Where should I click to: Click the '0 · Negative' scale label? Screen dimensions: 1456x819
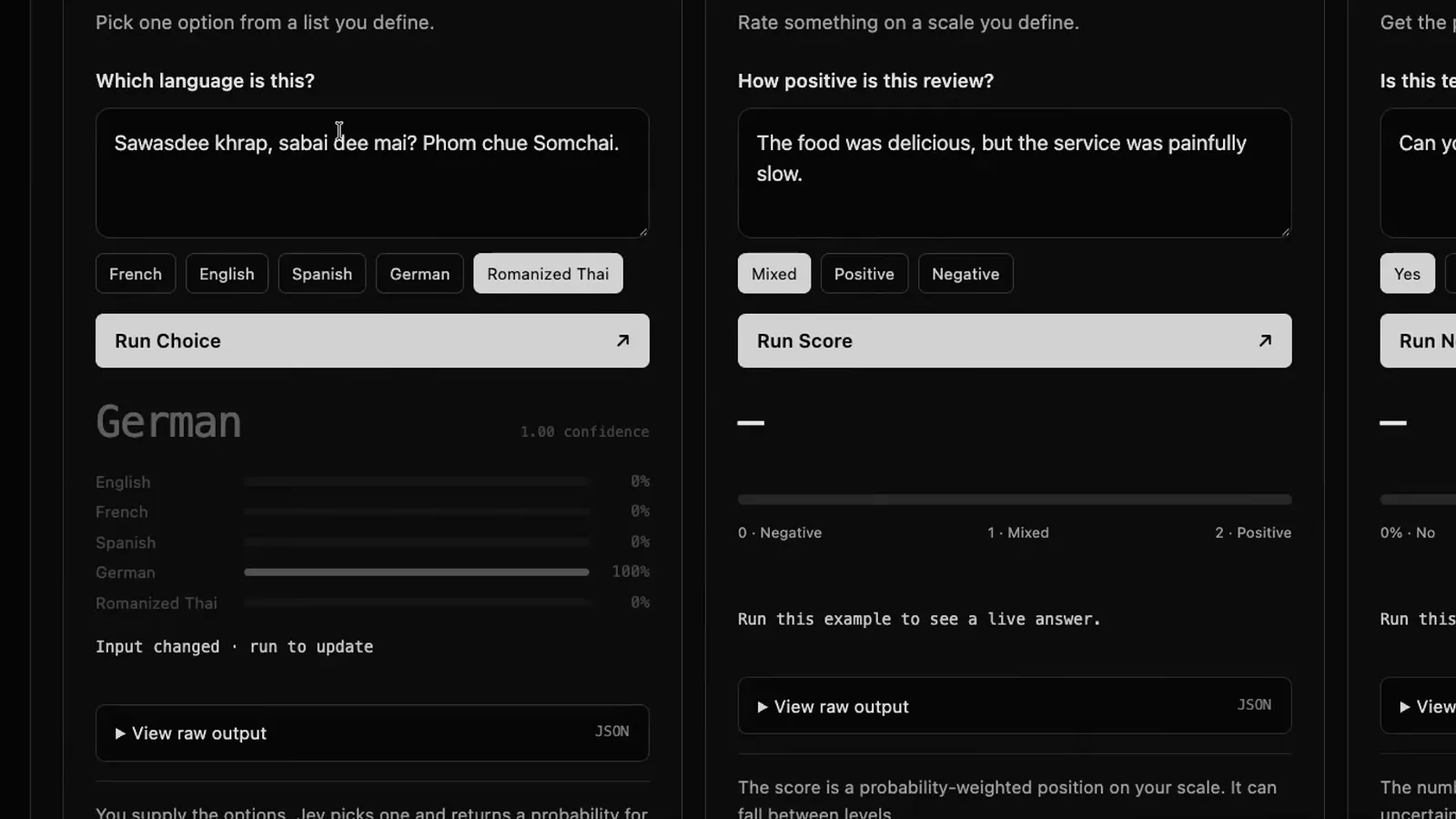(780, 532)
